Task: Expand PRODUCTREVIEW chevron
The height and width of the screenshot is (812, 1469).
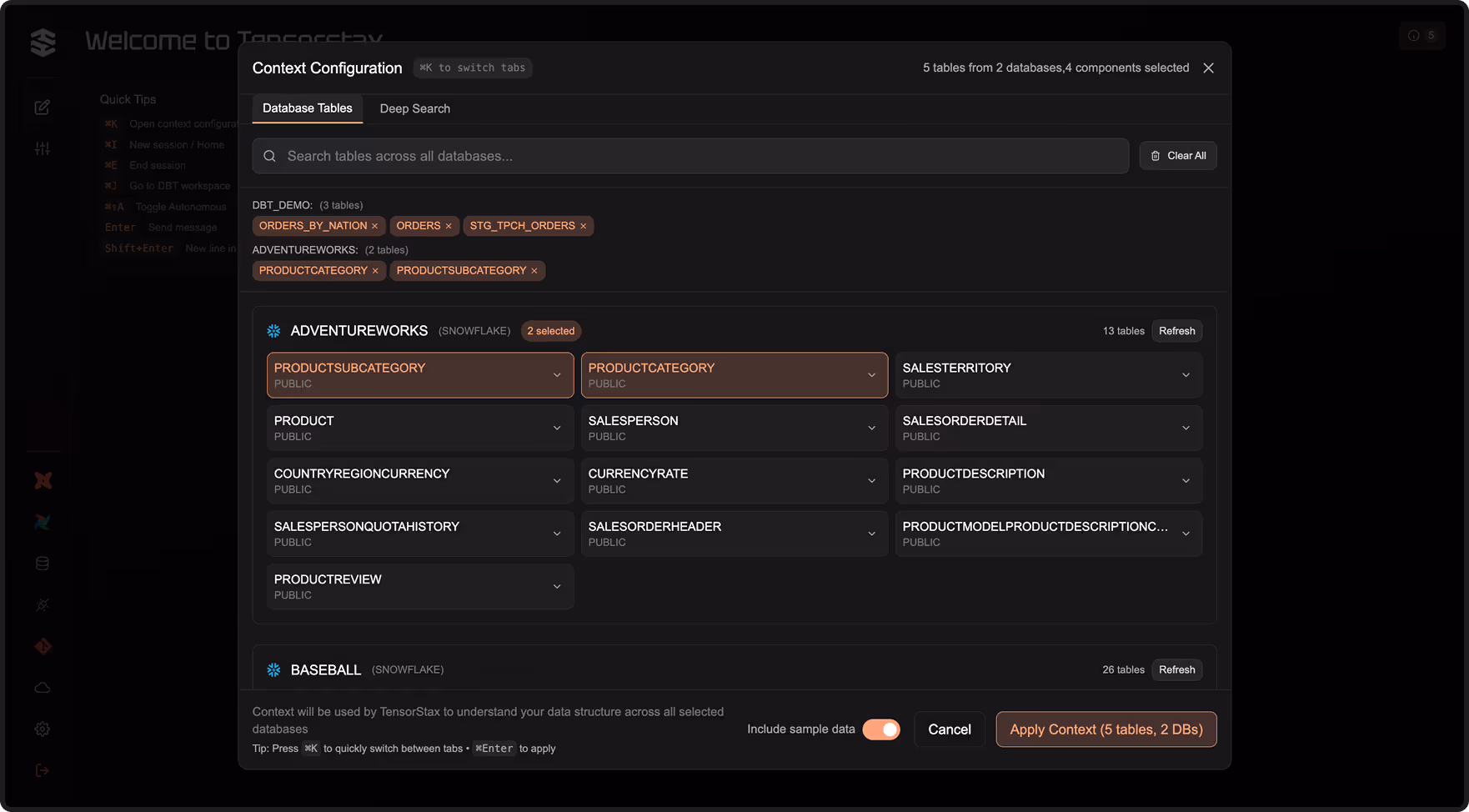Action: (x=557, y=587)
